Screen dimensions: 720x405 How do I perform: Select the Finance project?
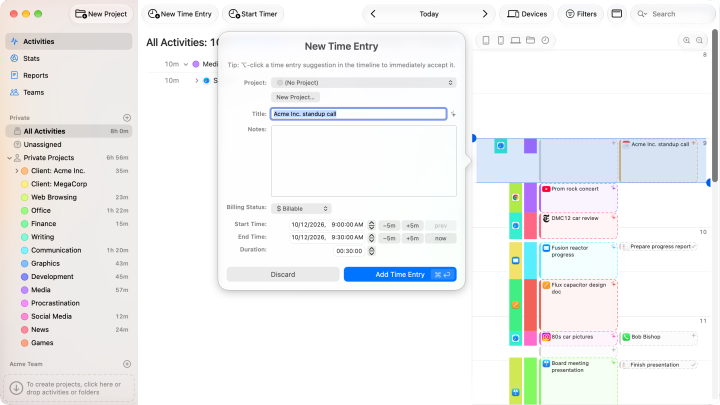69,224
